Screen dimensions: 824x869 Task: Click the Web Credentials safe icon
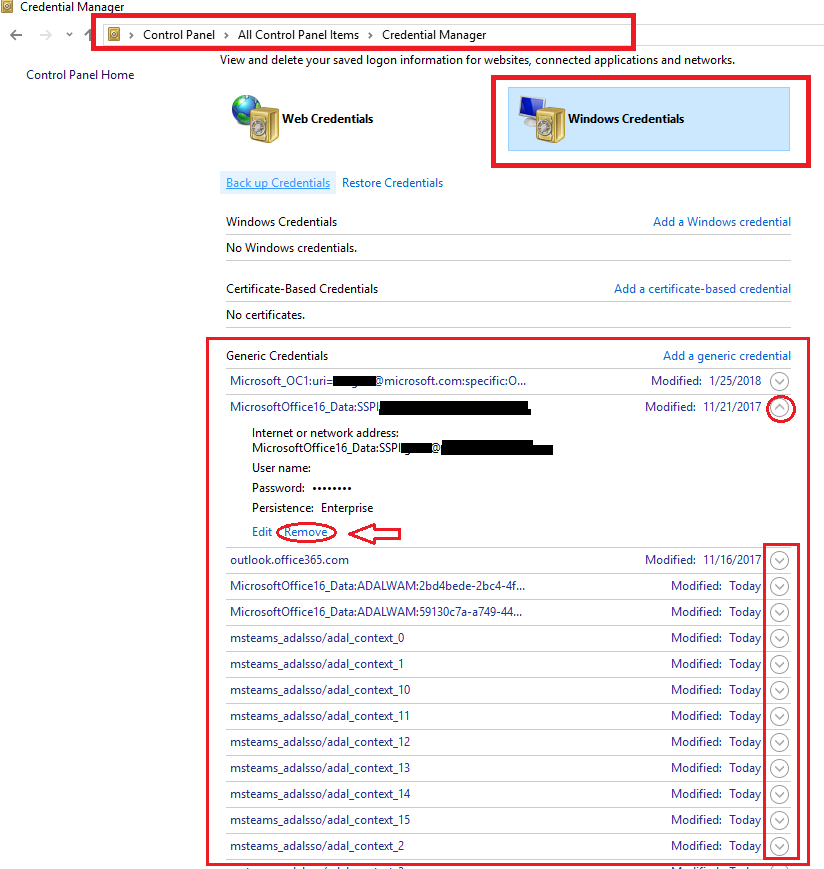255,118
